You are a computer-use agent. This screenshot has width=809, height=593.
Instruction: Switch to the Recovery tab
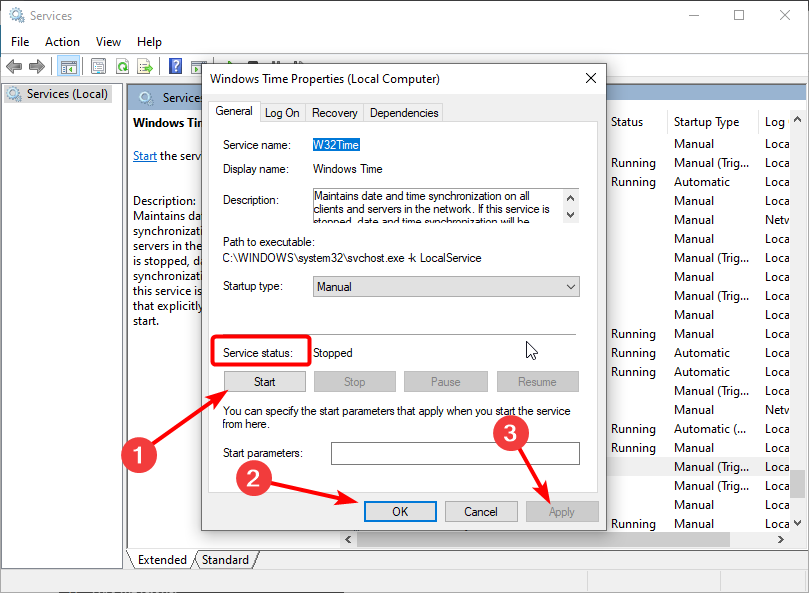click(334, 113)
